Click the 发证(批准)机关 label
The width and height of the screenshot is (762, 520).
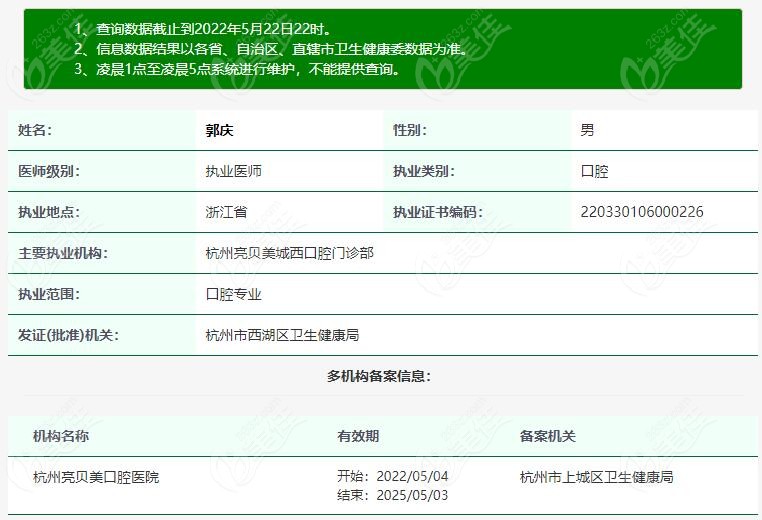[69, 335]
